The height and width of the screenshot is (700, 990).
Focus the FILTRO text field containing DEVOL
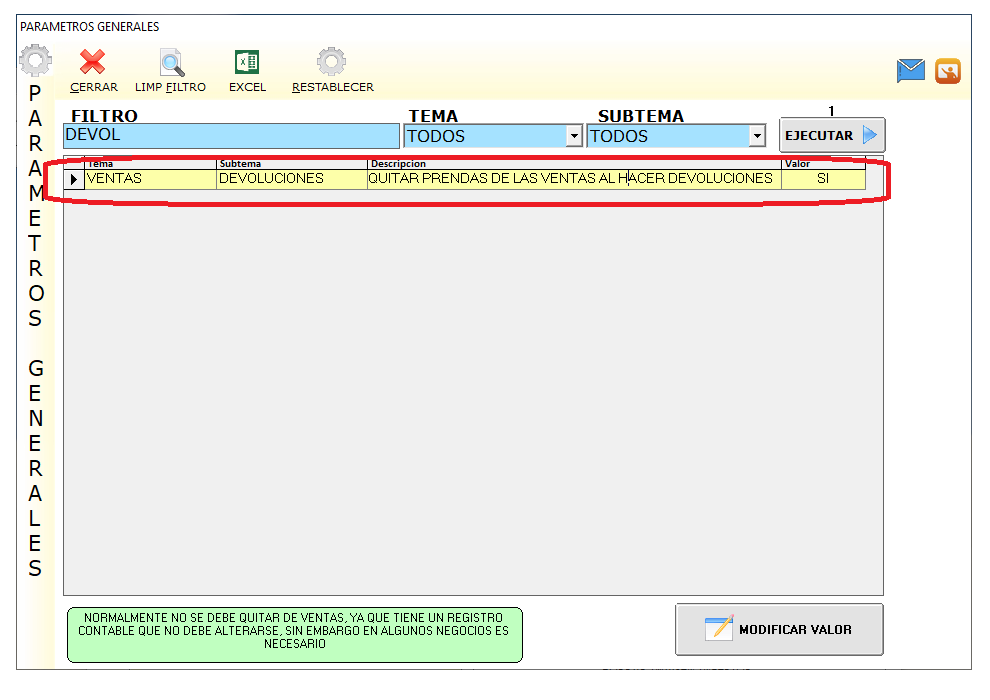tap(230, 136)
